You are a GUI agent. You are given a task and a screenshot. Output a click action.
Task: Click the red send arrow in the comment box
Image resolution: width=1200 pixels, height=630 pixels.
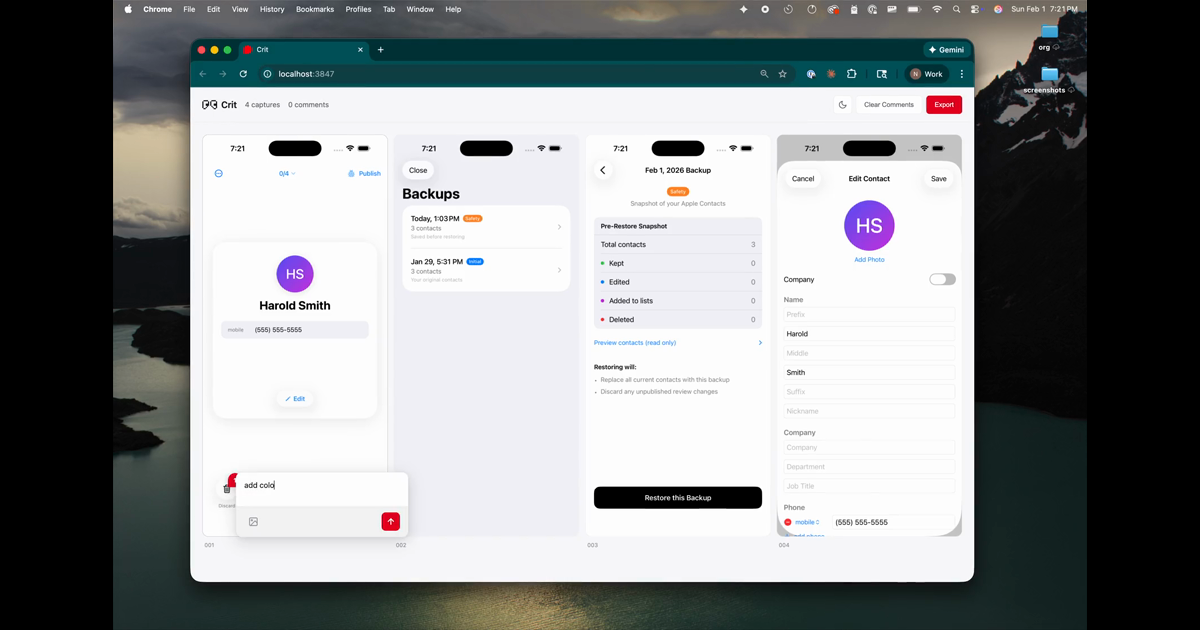point(390,521)
